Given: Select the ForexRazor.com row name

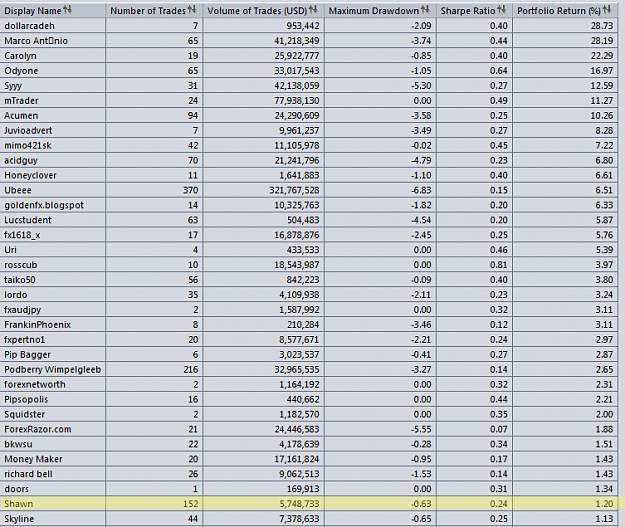Looking at the screenshot, I should click(x=38, y=429).
